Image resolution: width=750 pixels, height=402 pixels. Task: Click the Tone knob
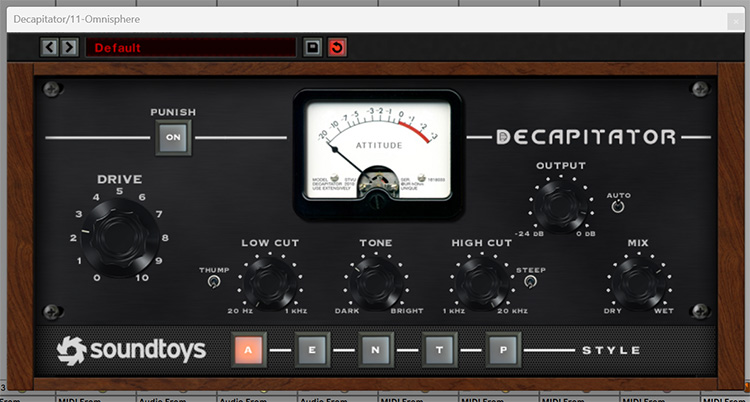(x=376, y=283)
